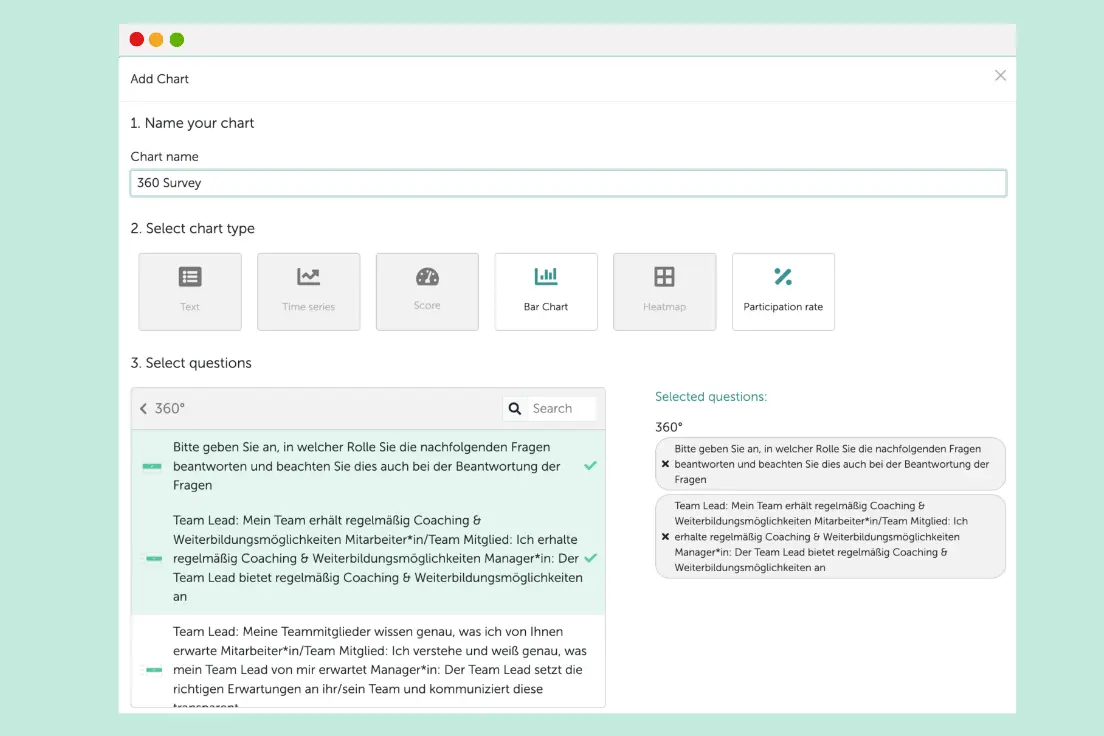Image resolution: width=1104 pixels, height=736 pixels.
Task: Go back from the 360° question list
Action: click(144, 408)
